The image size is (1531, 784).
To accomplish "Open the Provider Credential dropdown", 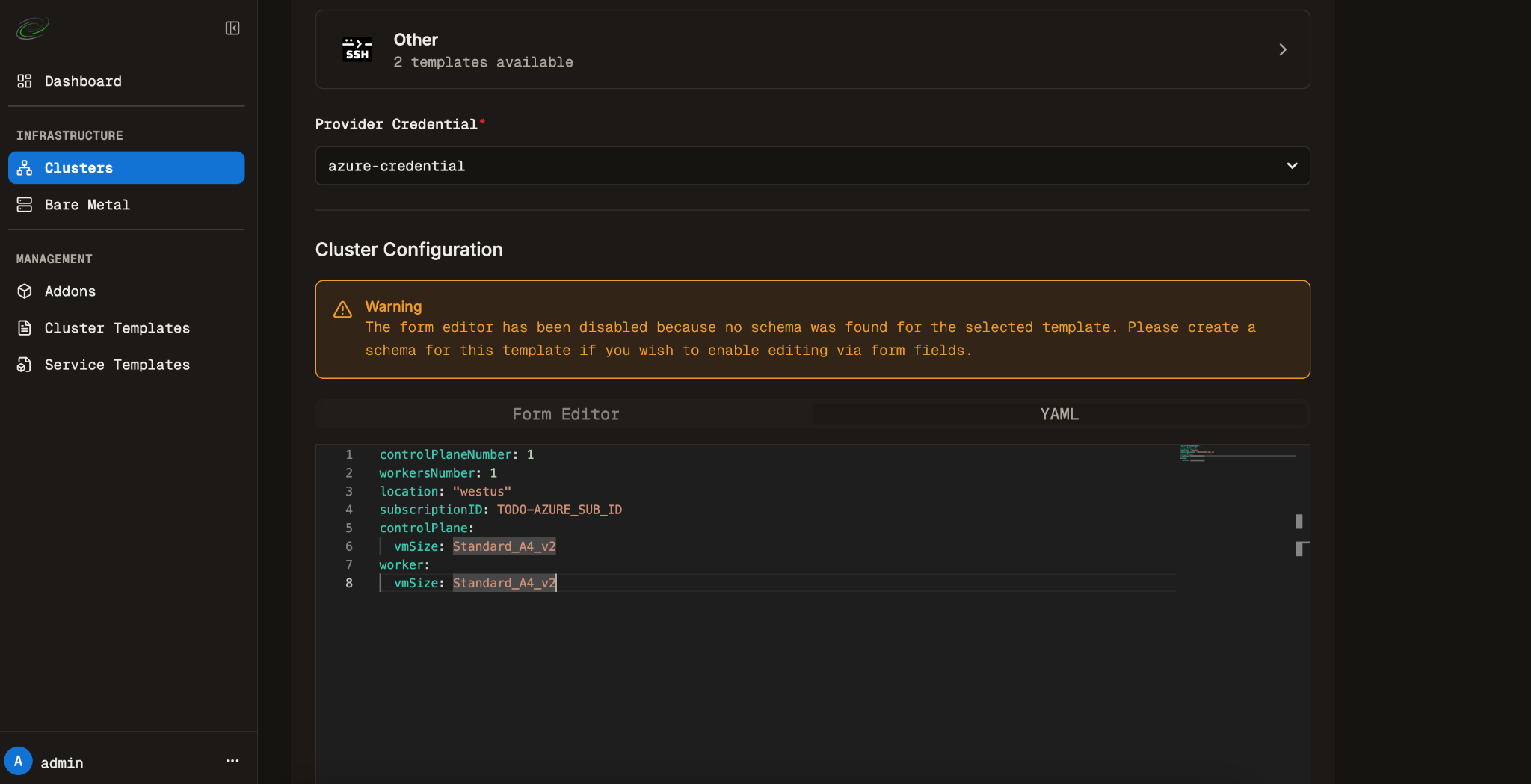I will (x=812, y=166).
